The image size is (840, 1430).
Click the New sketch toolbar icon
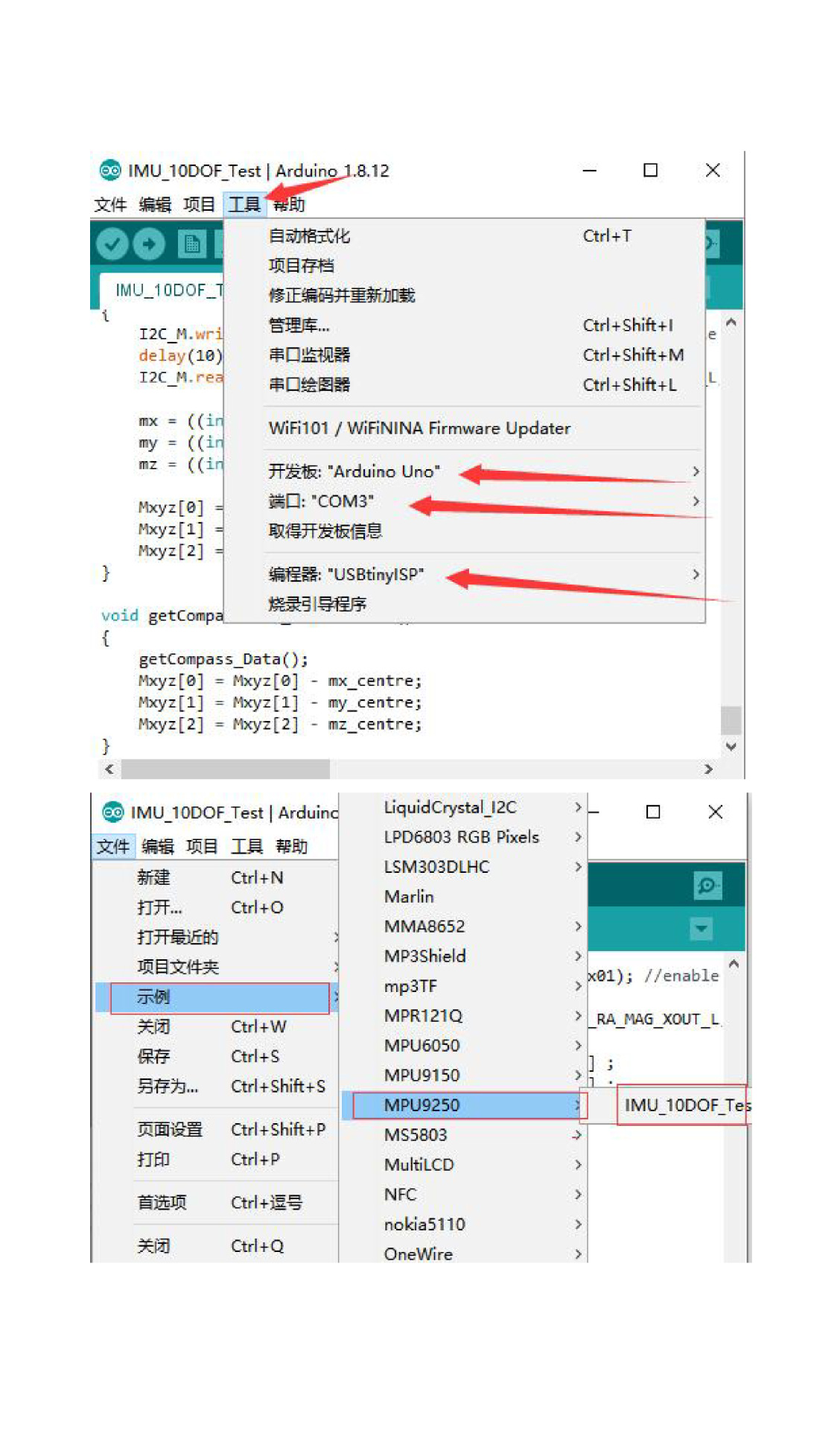pyautogui.click(x=192, y=244)
